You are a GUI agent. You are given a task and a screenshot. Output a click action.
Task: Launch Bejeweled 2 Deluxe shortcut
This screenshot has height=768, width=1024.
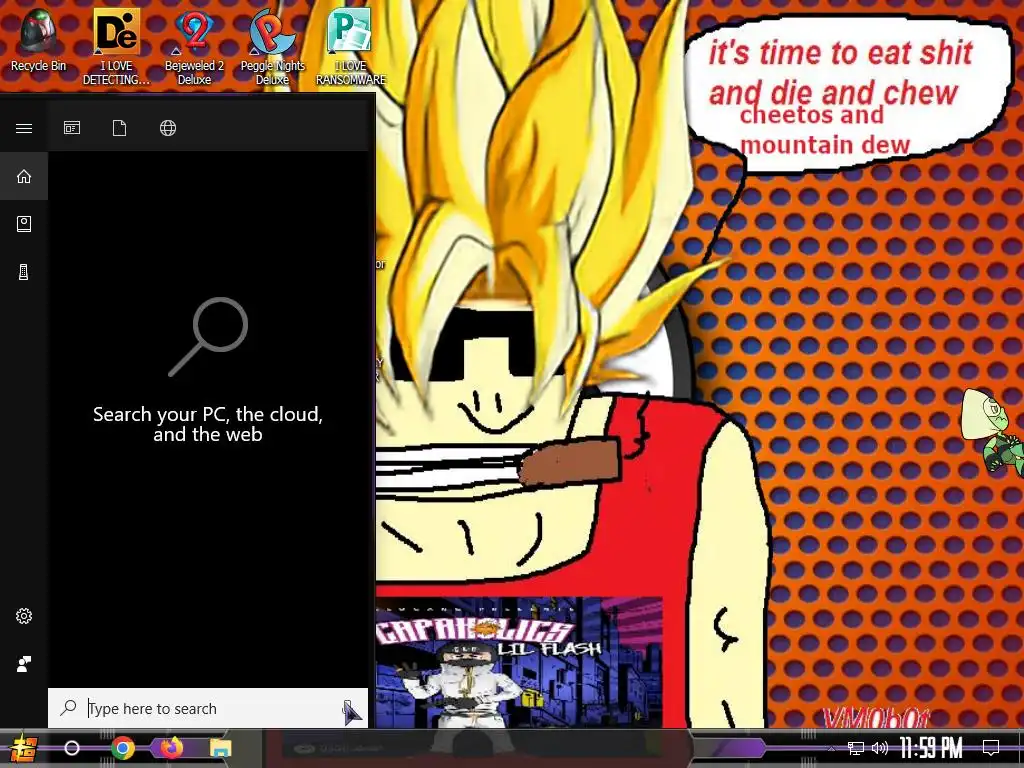194,46
